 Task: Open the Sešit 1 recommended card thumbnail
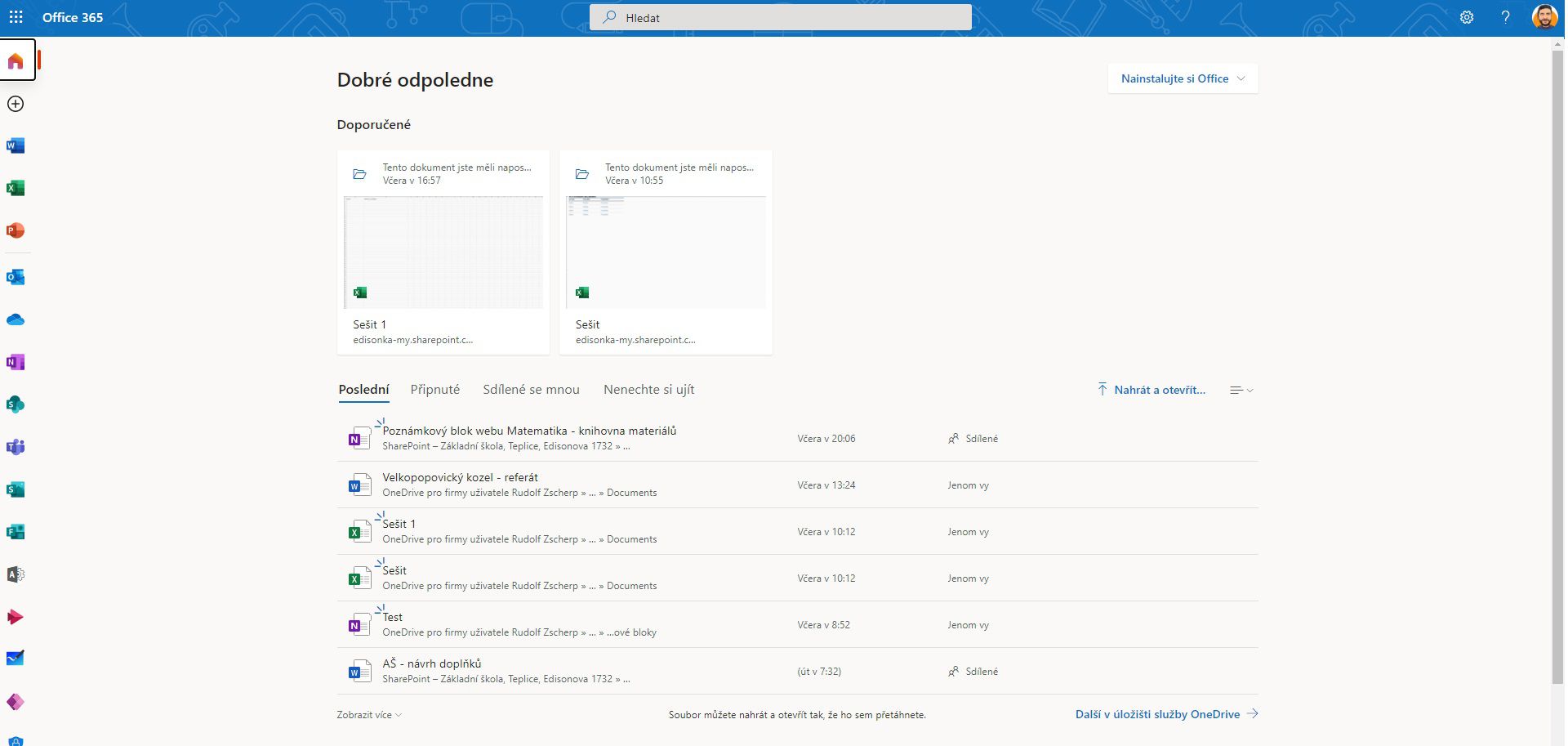(443, 252)
